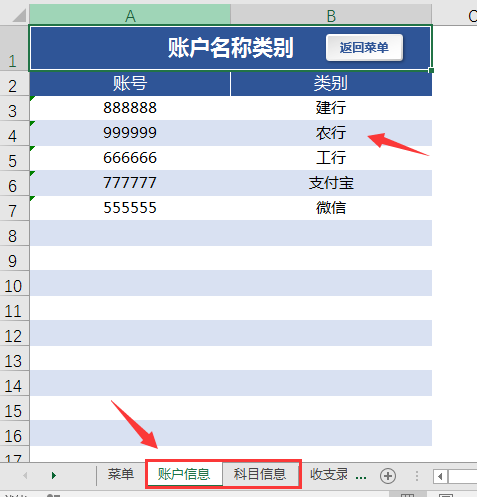Switch to the 科目信息 sheet tab
477x497 pixels.
(x=260, y=474)
